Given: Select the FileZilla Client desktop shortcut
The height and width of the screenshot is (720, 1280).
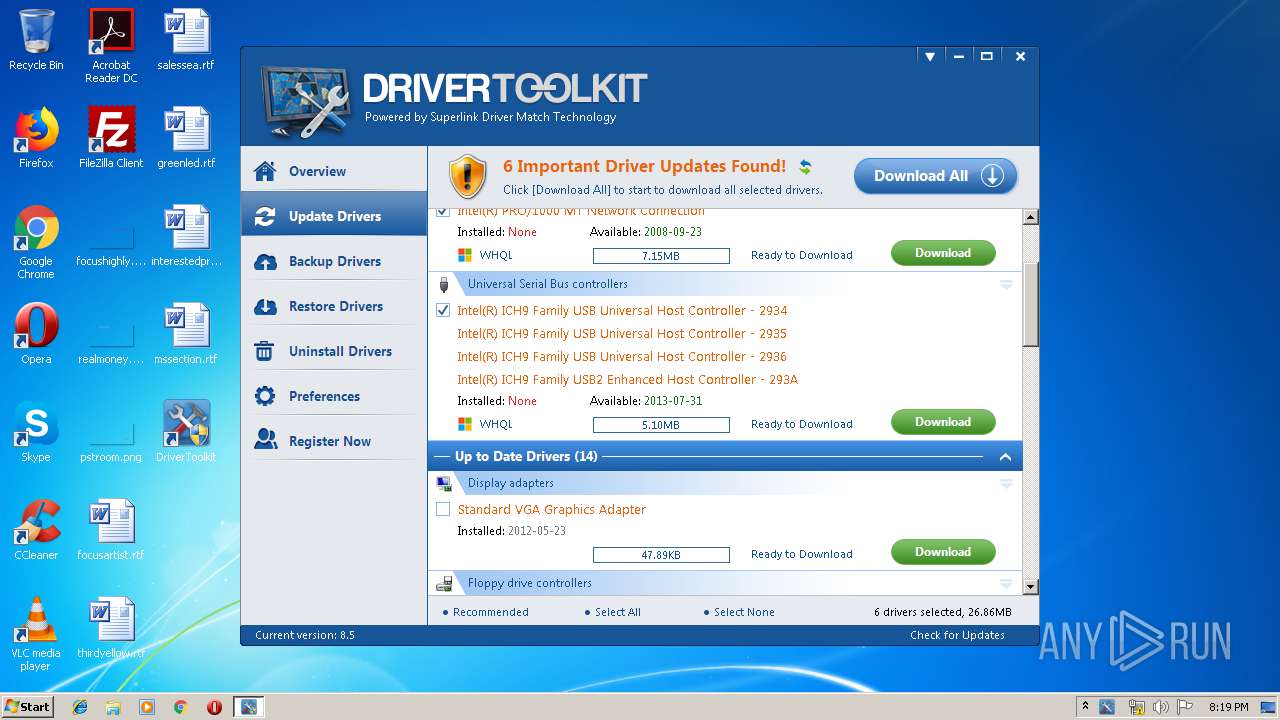Looking at the screenshot, I should point(111,138).
